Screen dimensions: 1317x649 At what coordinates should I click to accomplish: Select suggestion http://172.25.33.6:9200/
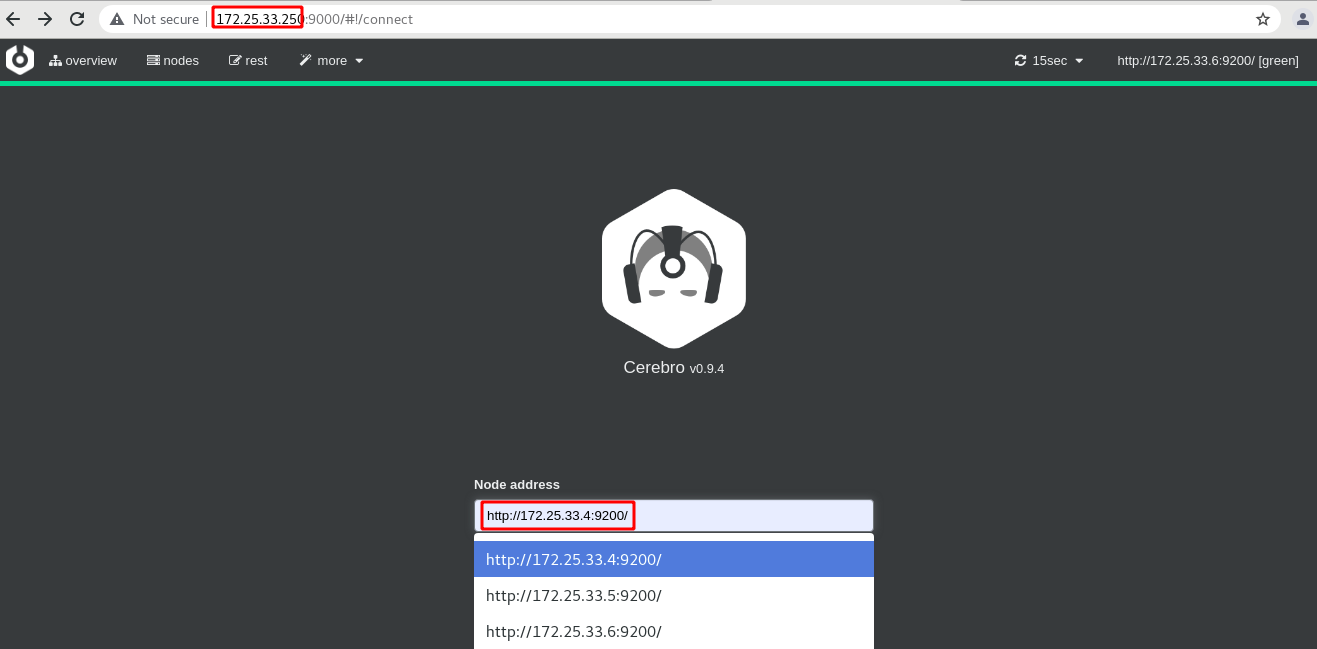674,632
